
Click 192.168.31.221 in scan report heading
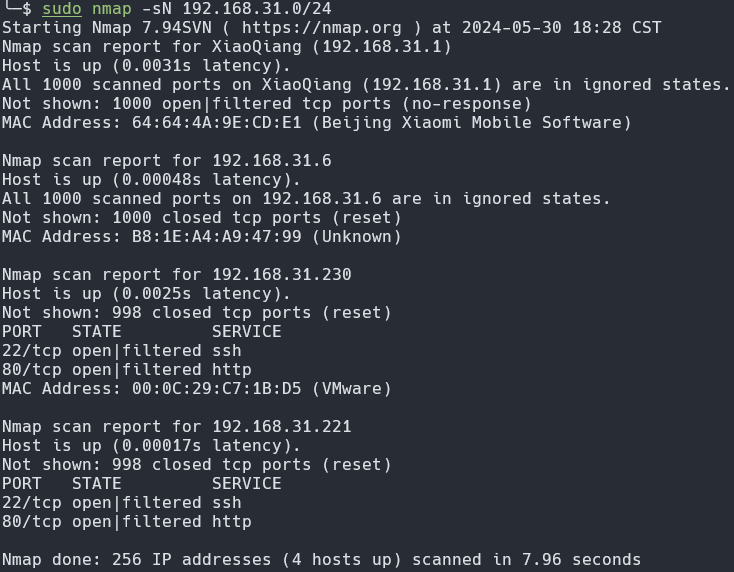click(282, 427)
